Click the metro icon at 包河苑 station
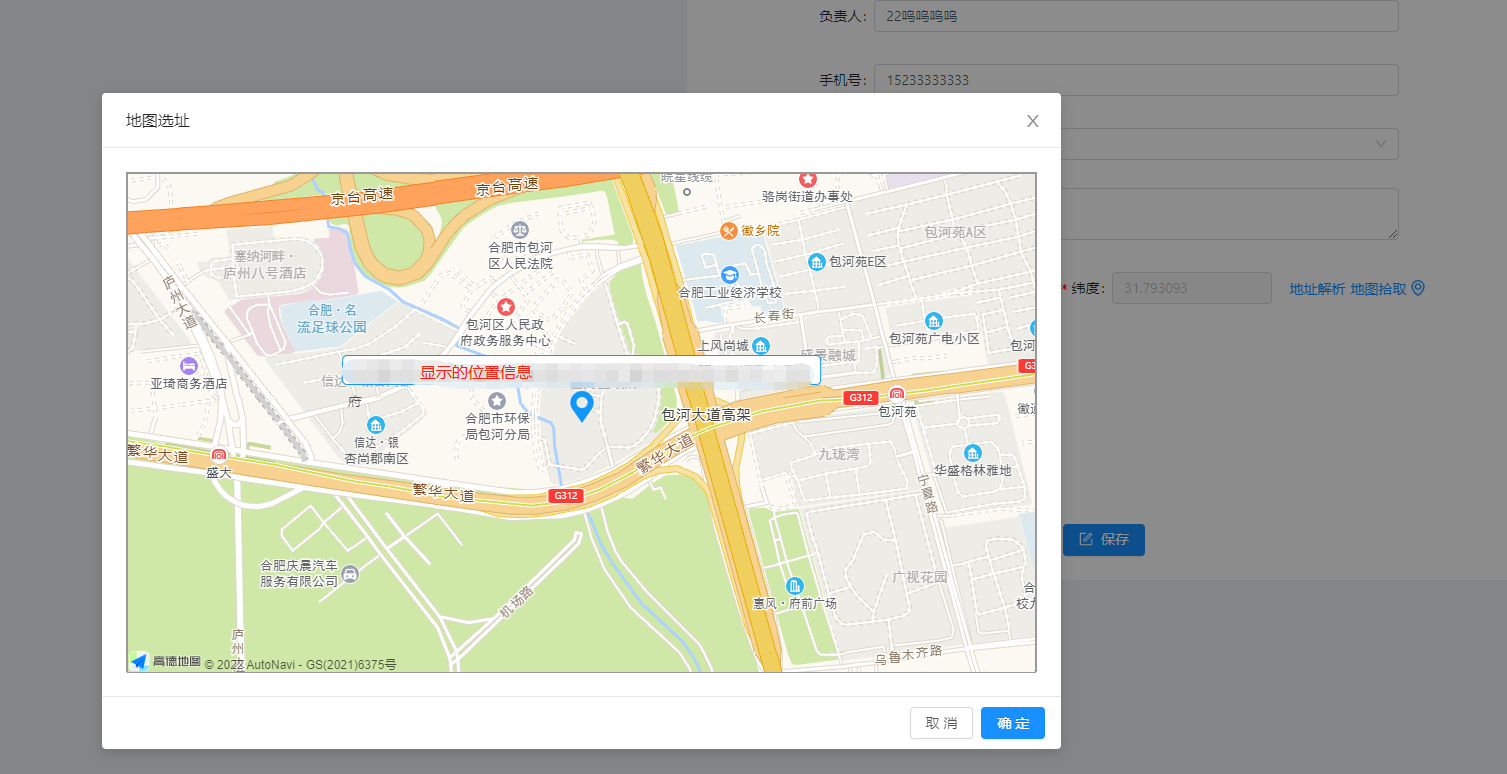This screenshot has height=774, width=1507. (899, 394)
